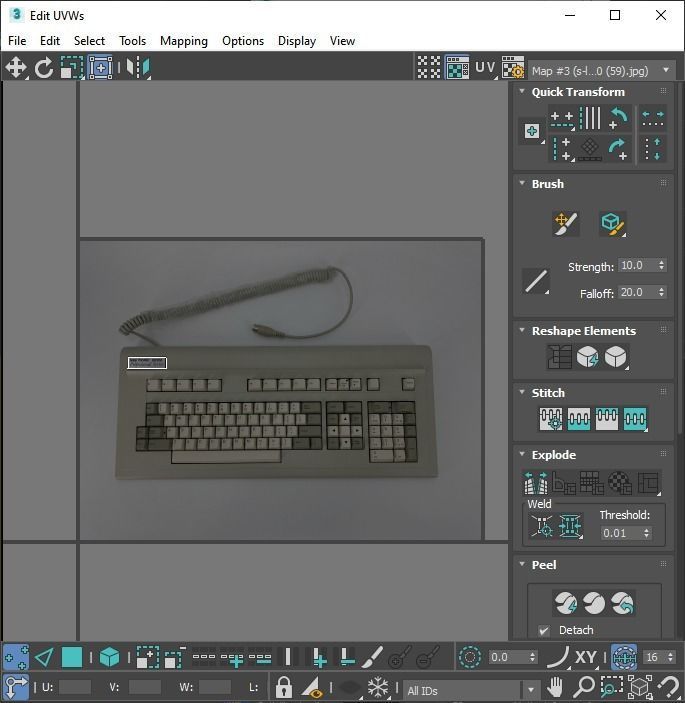Enable Polygon sub-object mode

pos(72,657)
